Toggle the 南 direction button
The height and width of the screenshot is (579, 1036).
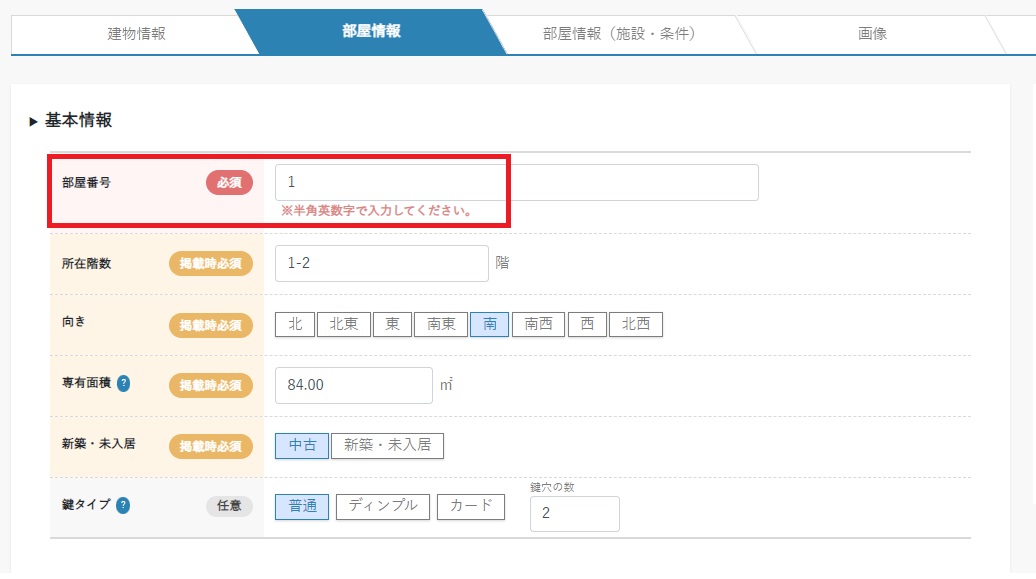(x=490, y=324)
